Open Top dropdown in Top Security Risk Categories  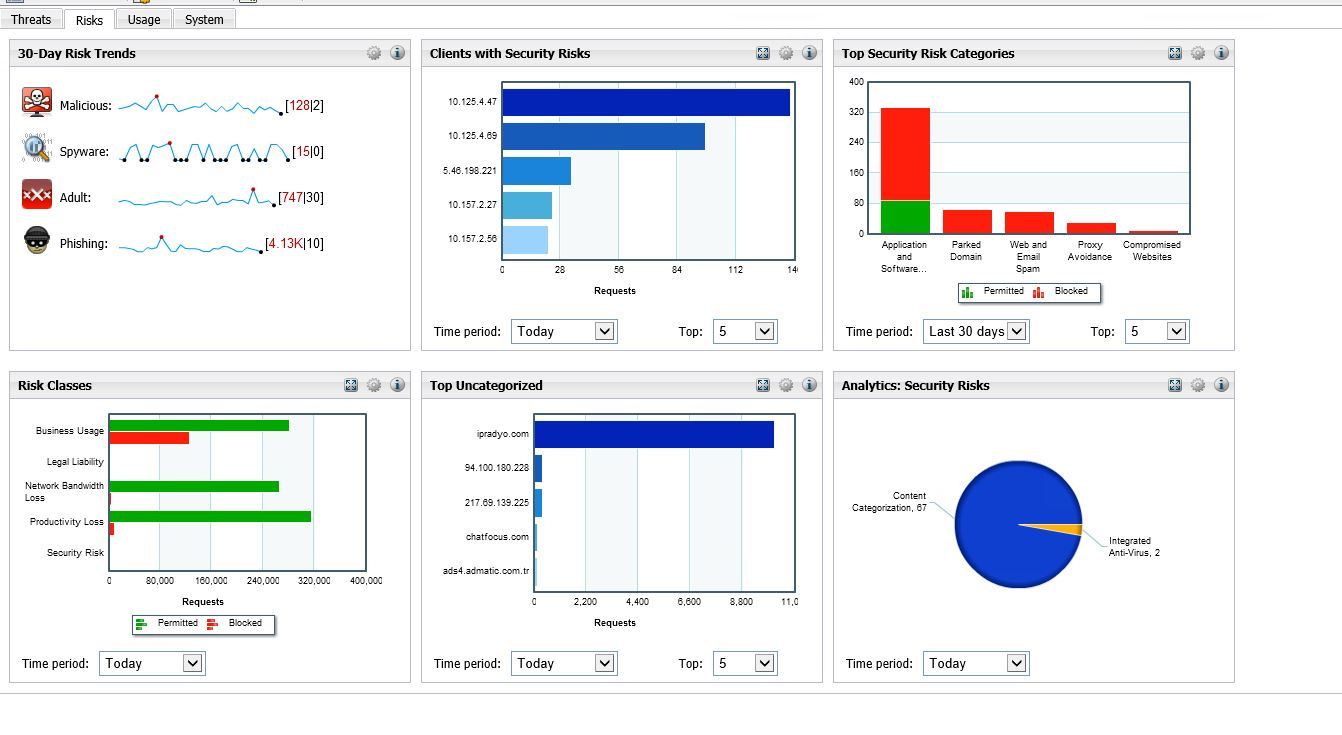(x=1157, y=331)
